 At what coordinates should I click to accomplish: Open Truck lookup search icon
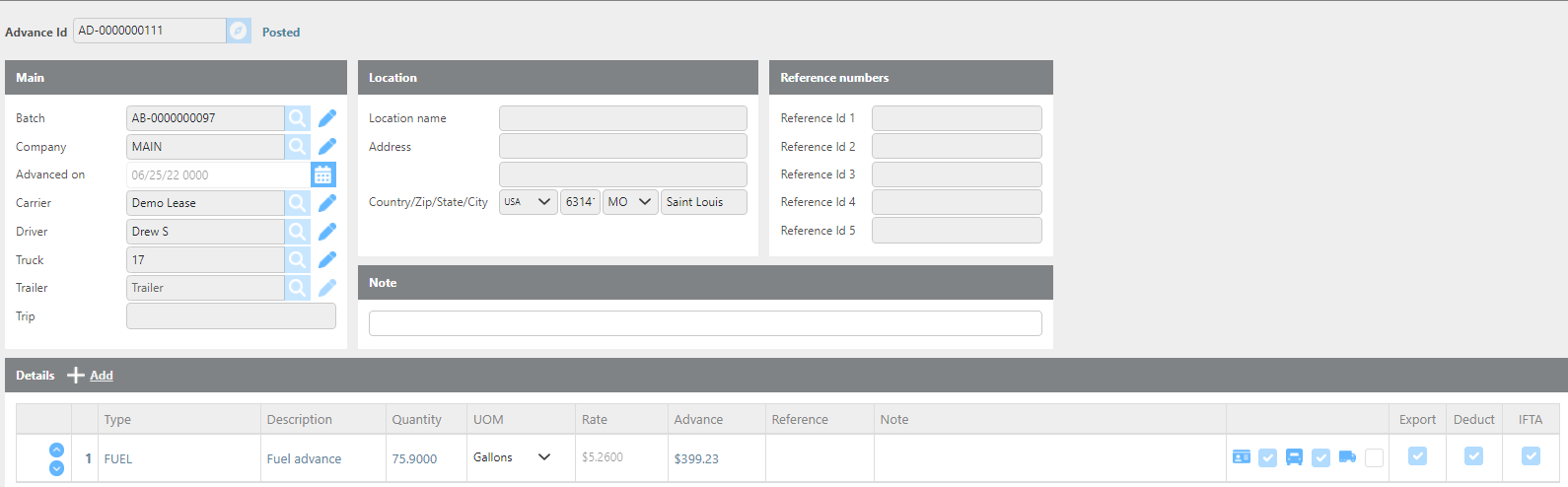click(x=297, y=260)
